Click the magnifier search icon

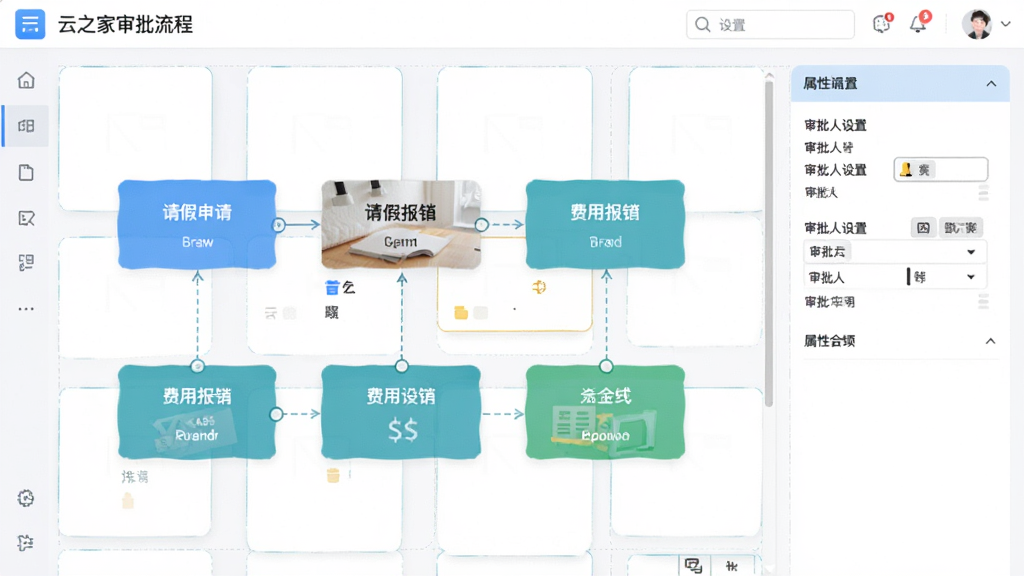click(x=703, y=25)
